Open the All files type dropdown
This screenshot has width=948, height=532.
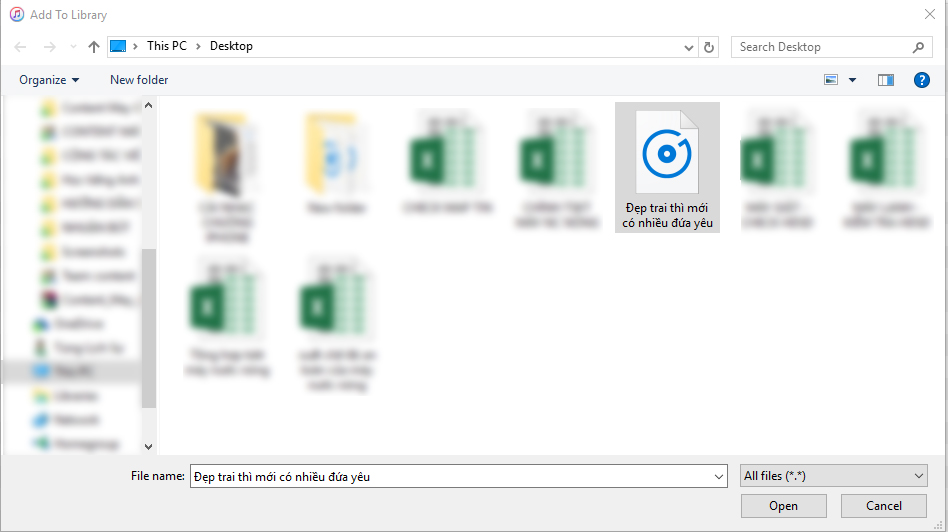(x=834, y=476)
